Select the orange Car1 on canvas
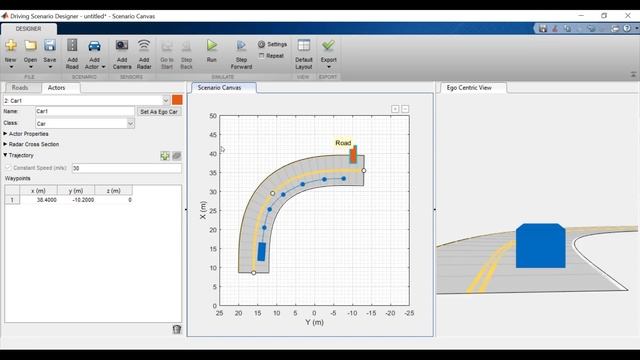The width and height of the screenshot is (640, 360). pyautogui.click(x=353, y=155)
